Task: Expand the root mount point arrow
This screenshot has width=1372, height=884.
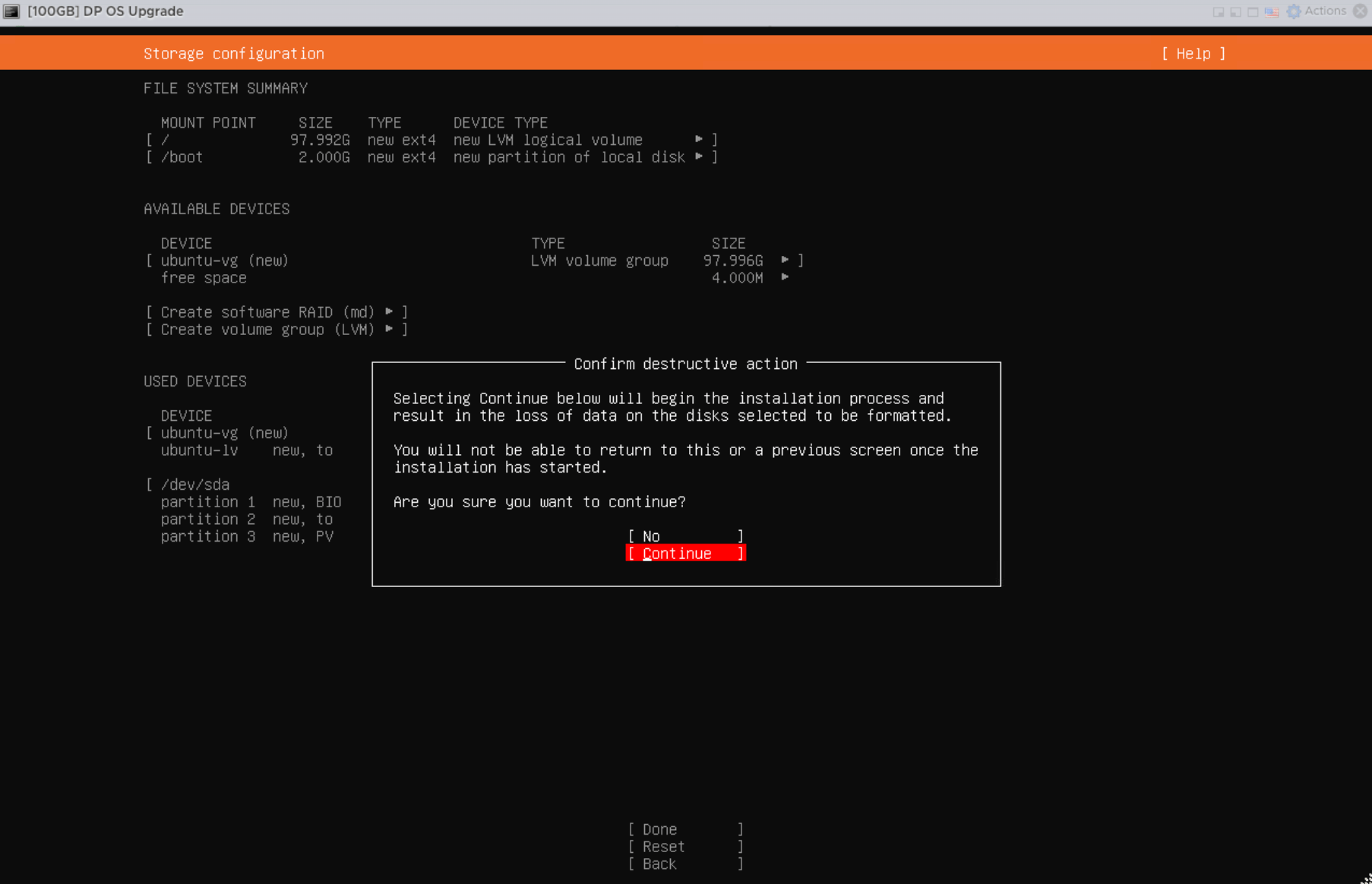Action: [x=699, y=140]
